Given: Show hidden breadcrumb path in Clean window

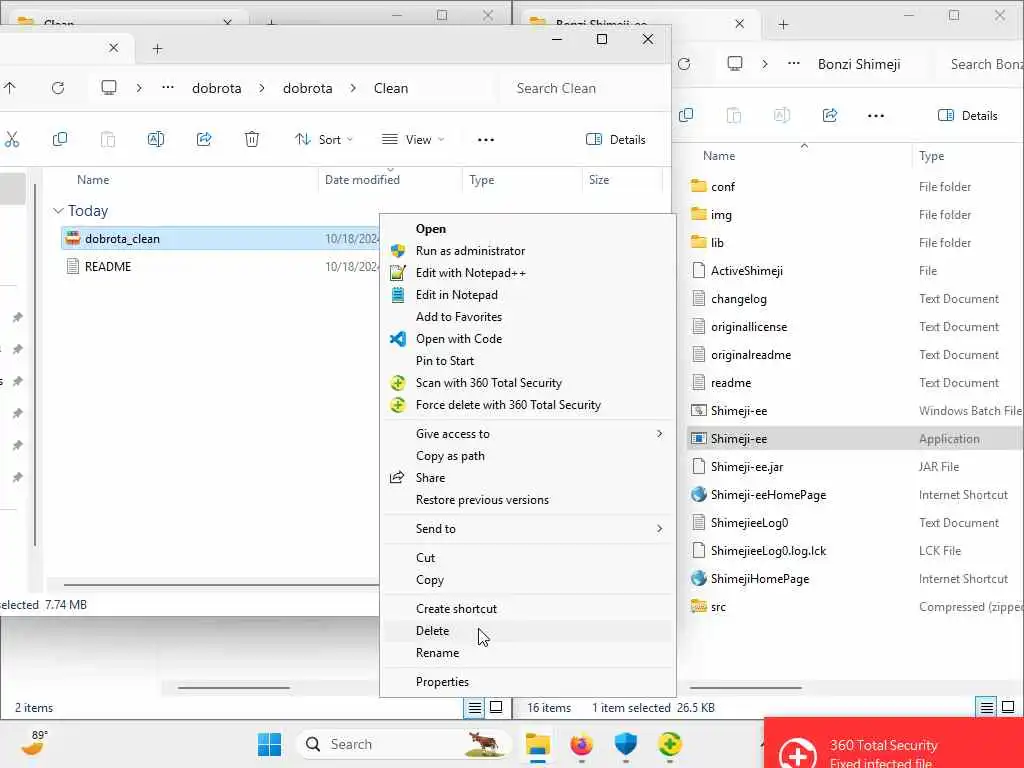Looking at the screenshot, I should coord(168,88).
